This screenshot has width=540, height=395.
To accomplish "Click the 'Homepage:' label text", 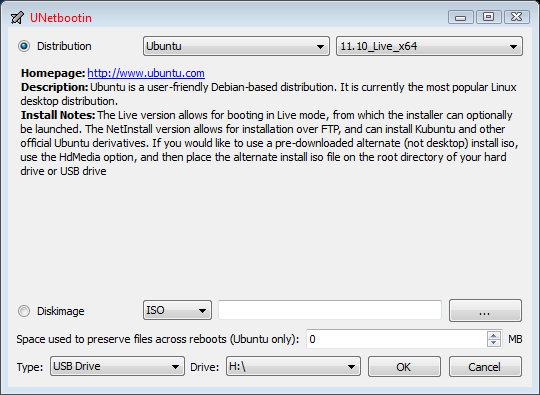I will tap(53, 73).
